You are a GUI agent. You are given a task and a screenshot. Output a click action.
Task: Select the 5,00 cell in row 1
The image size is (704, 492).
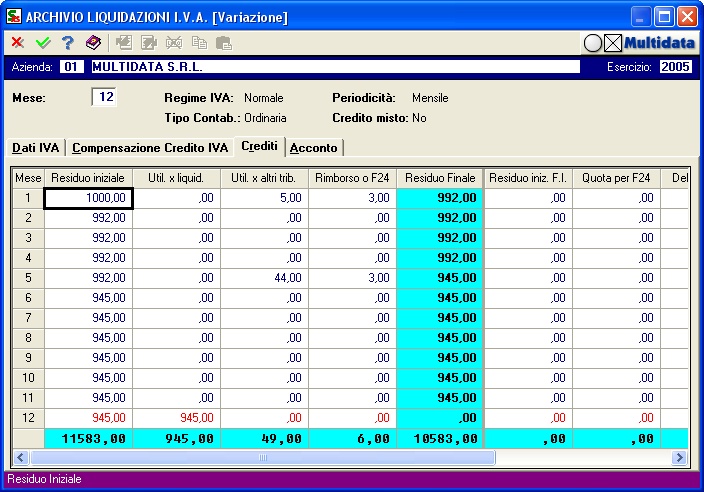coord(264,198)
